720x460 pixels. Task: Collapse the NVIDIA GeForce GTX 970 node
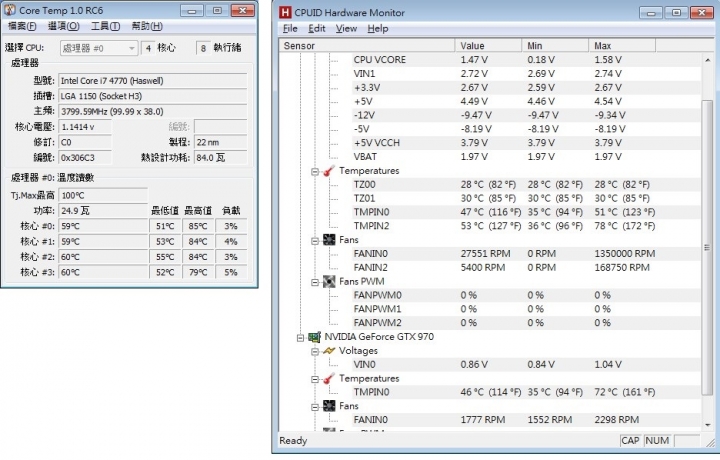(x=300, y=338)
